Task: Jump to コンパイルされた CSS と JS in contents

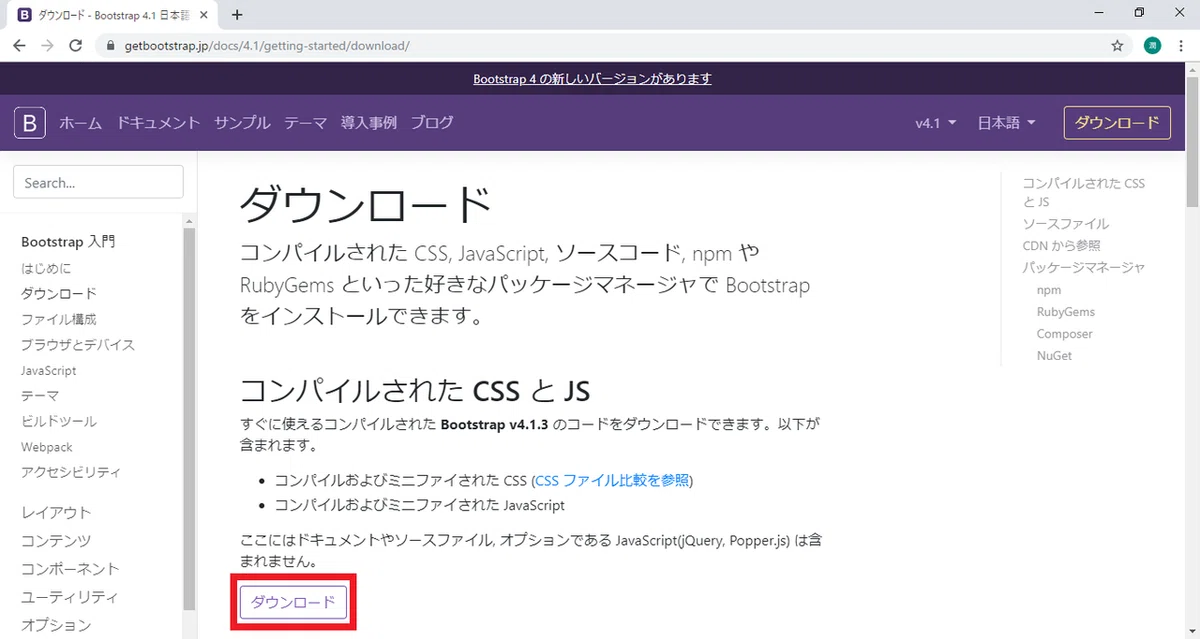Action: point(1083,192)
